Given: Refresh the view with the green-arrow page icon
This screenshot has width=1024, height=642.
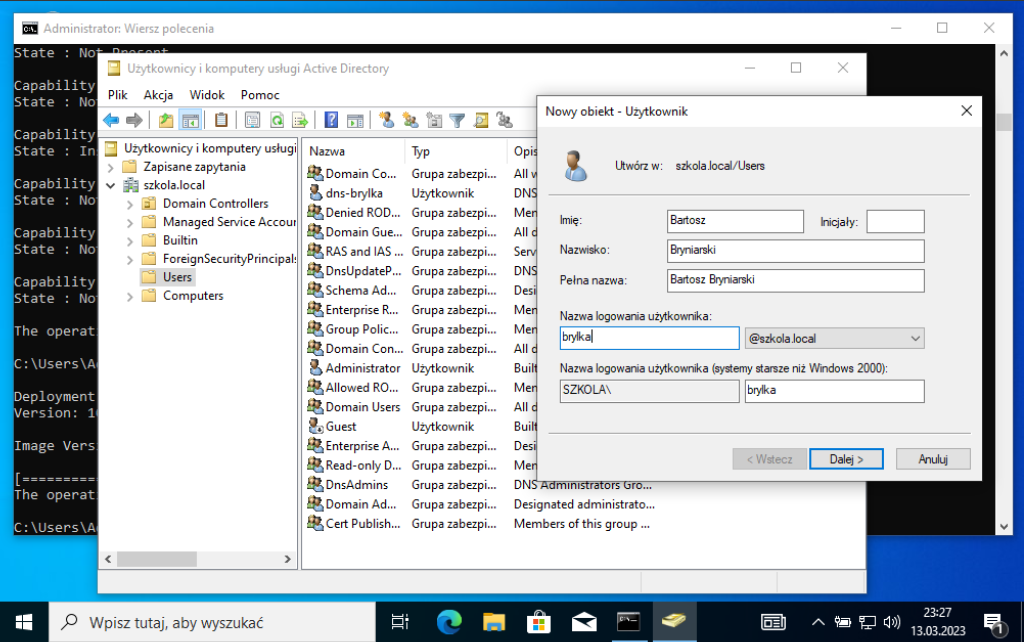Looking at the screenshot, I should pos(277,120).
